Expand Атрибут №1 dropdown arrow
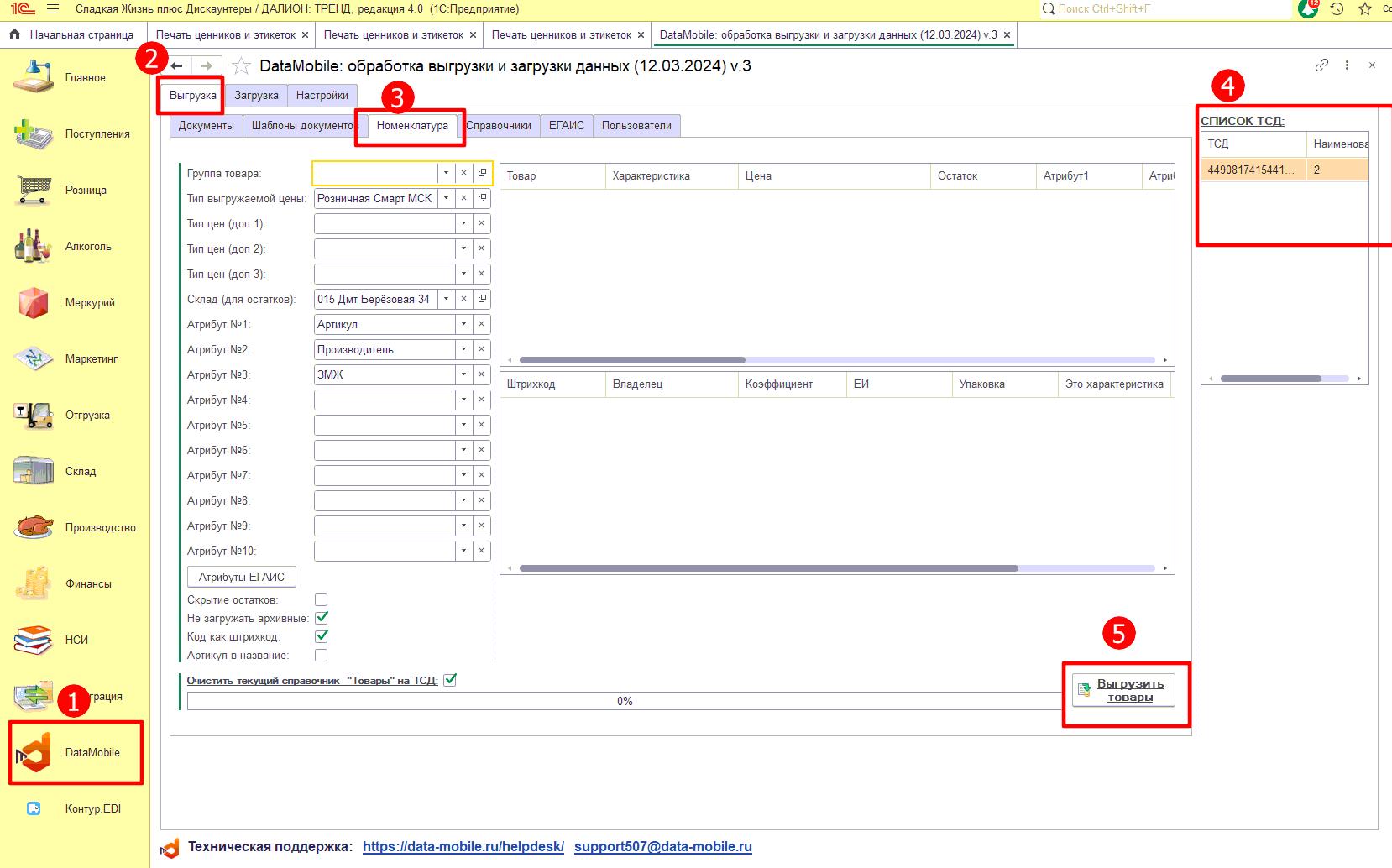 coord(463,324)
